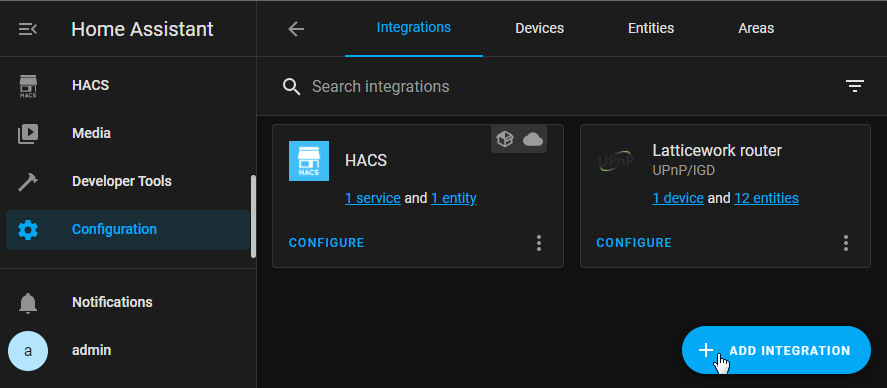Open the 12 entities link
This screenshot has height=388, width=887.
766,198
